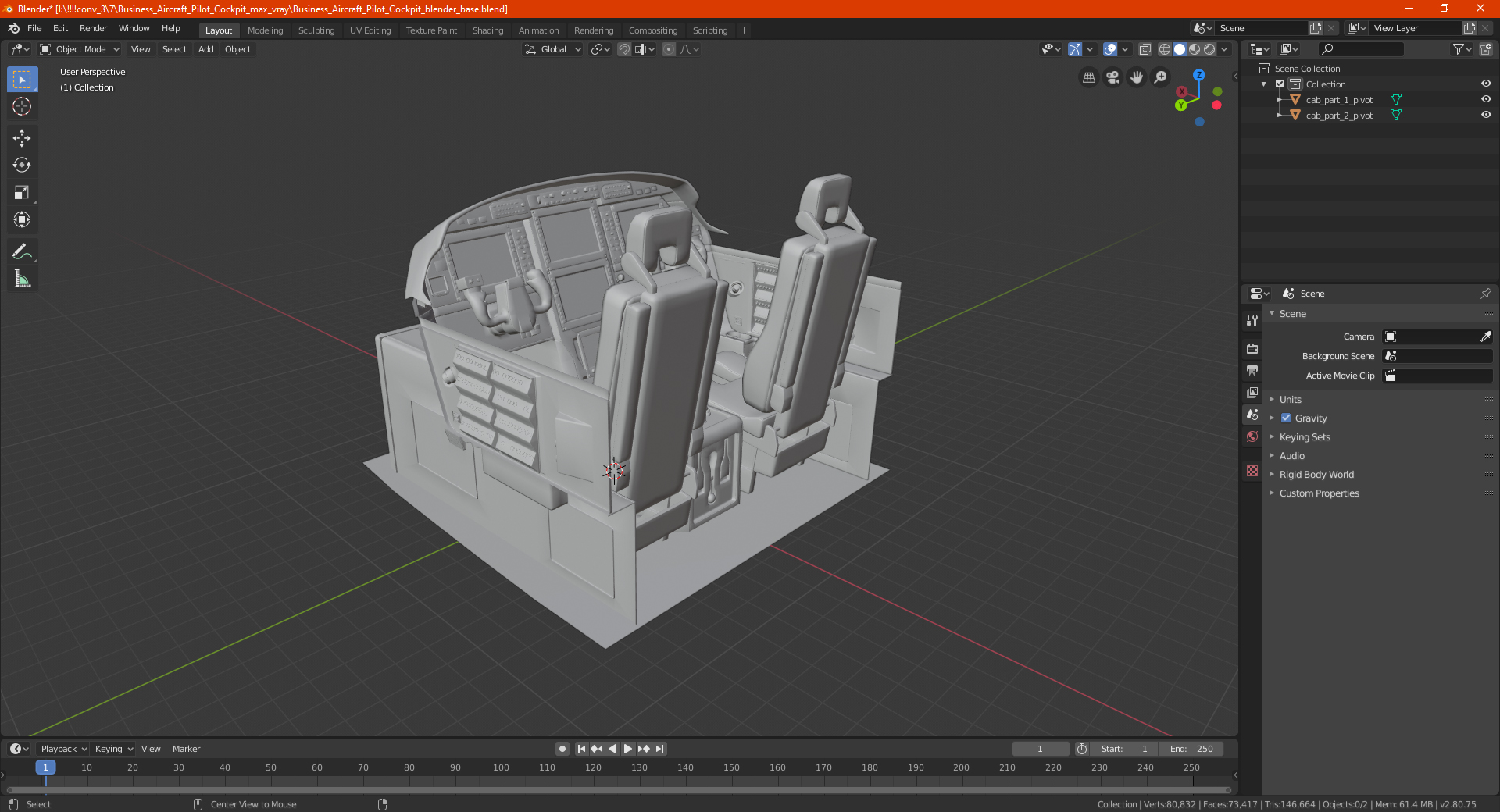Open the Scene properties tab
Screen dimensions: 1500x812
[1252, 415]
